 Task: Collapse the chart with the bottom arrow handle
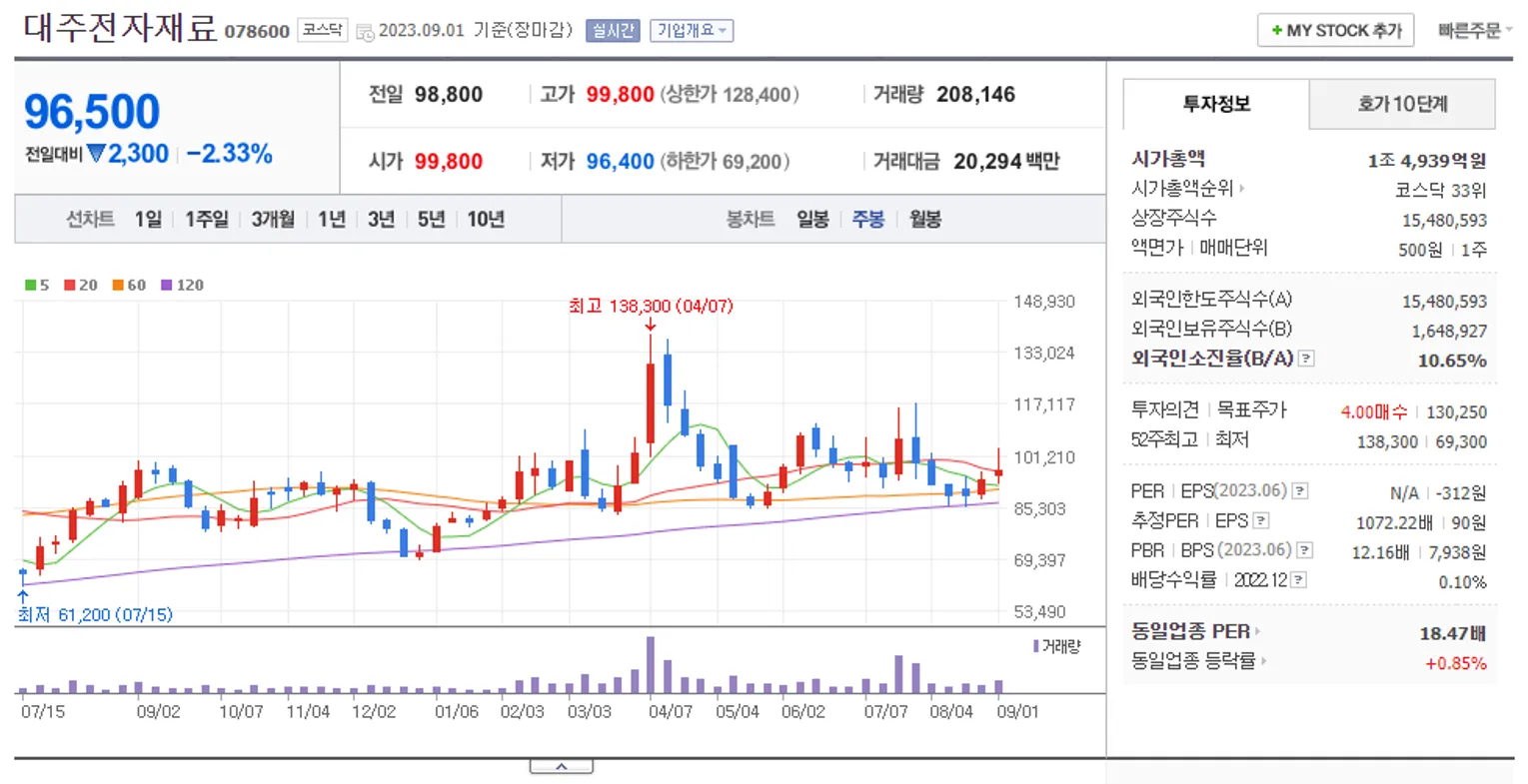(x=561, y=766)
